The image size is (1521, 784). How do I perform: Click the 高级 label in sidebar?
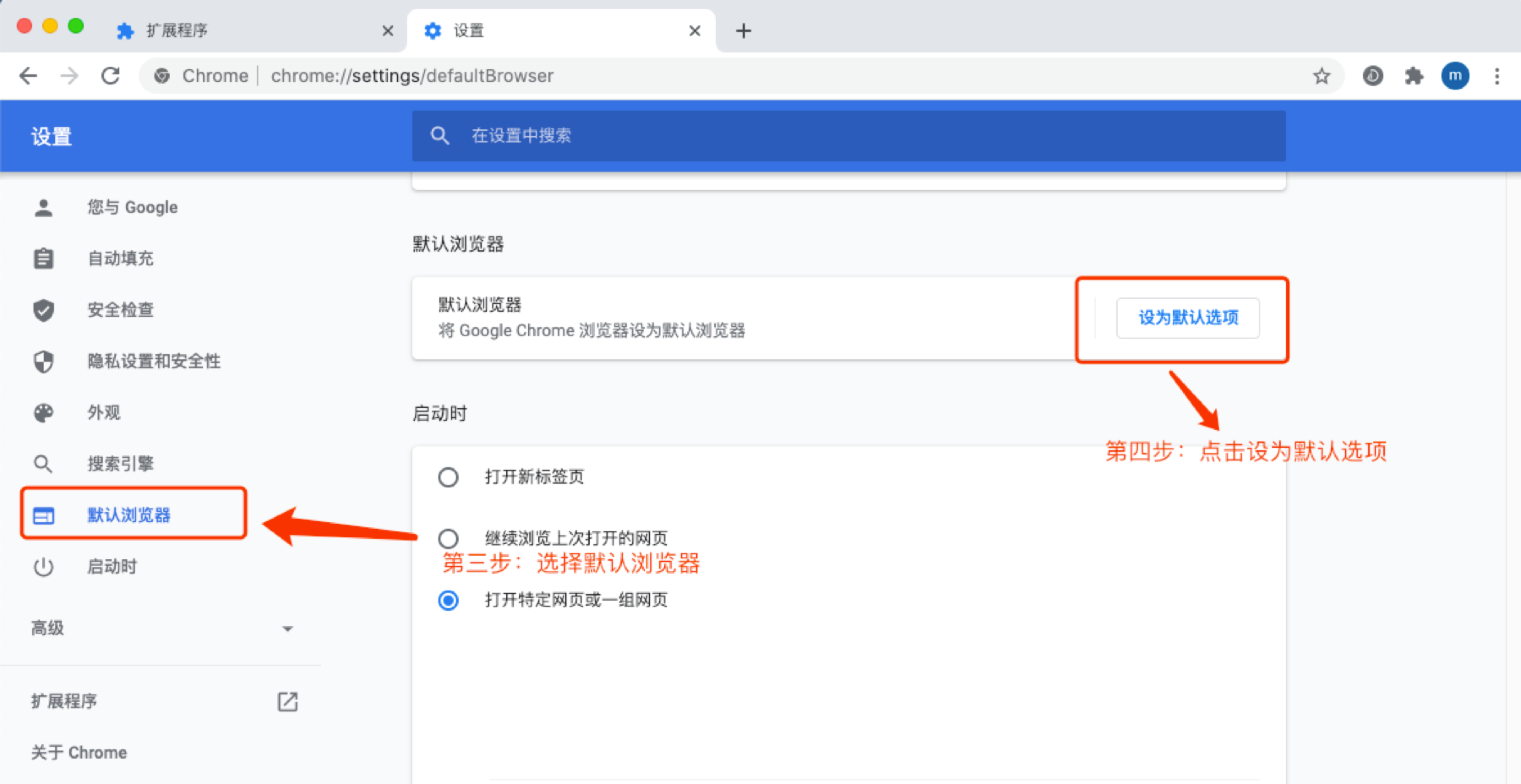tap(47, 629)
